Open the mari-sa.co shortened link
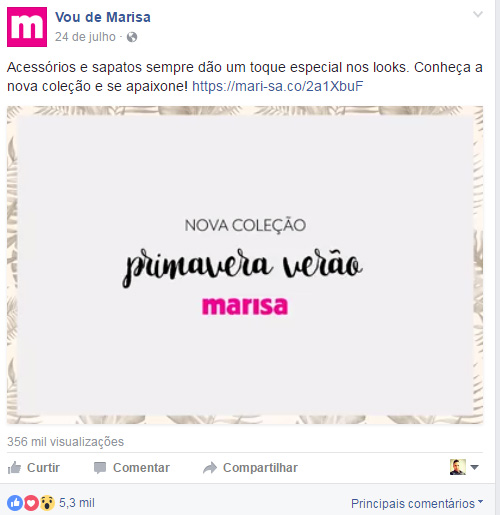This screenshot has width=500, height=515. point(277,86)
